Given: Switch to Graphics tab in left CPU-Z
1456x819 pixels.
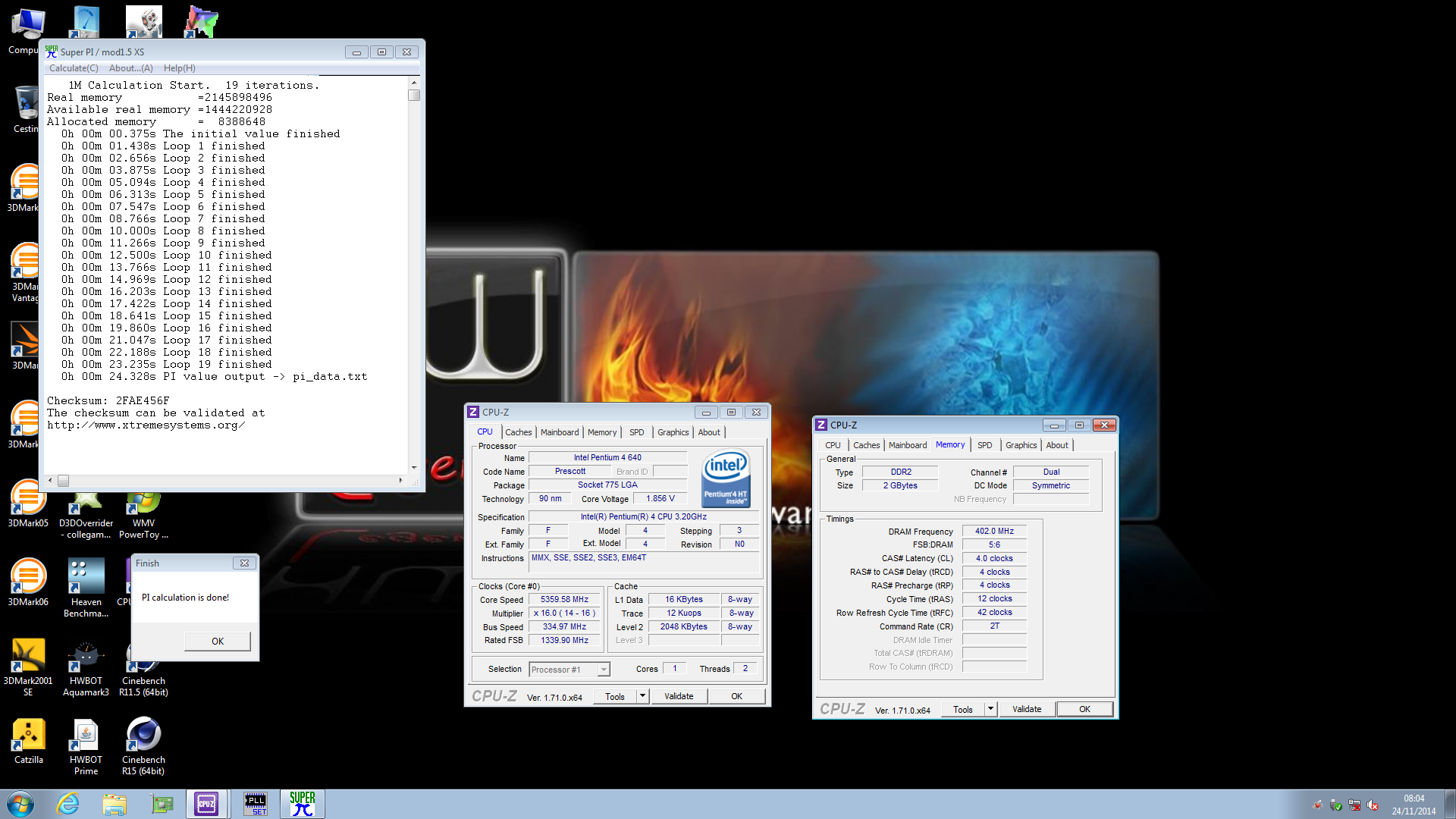Looking at the screenshot, I should tap(673, 432).
